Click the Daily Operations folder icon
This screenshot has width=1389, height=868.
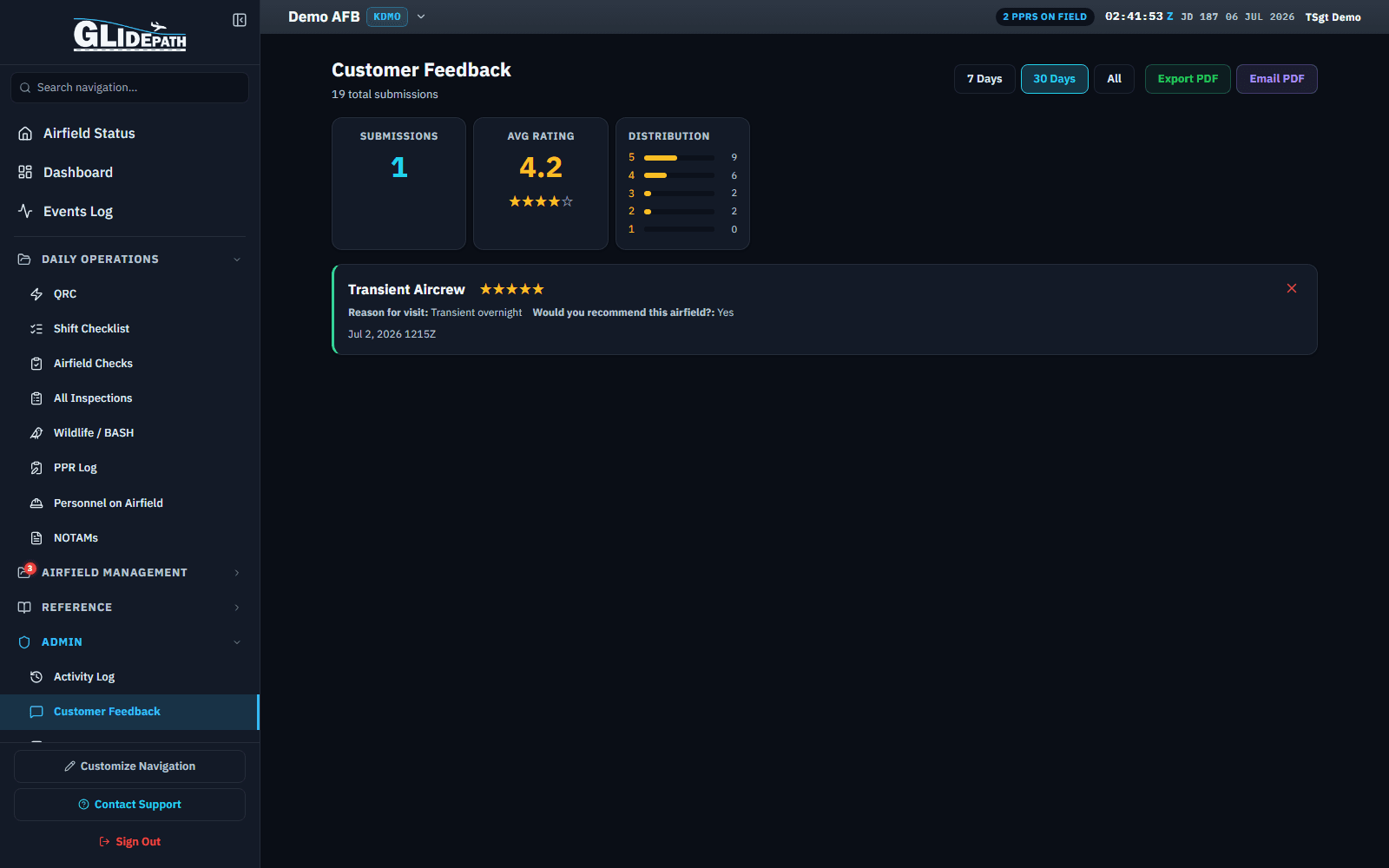(x=24, y=260)
